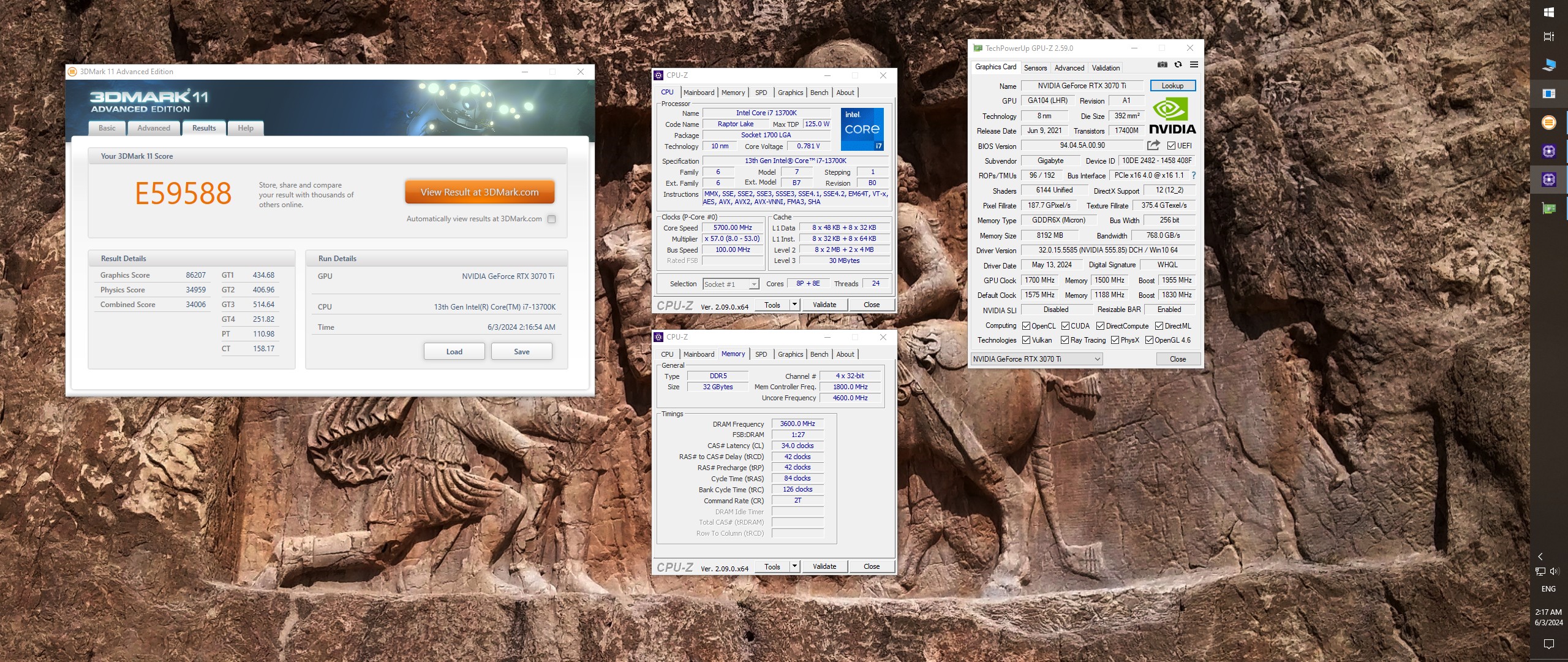Click the GPU-Z title bar icon
Image resolution: width=1568 pixels, height=662 pixels.
point(978,48)
